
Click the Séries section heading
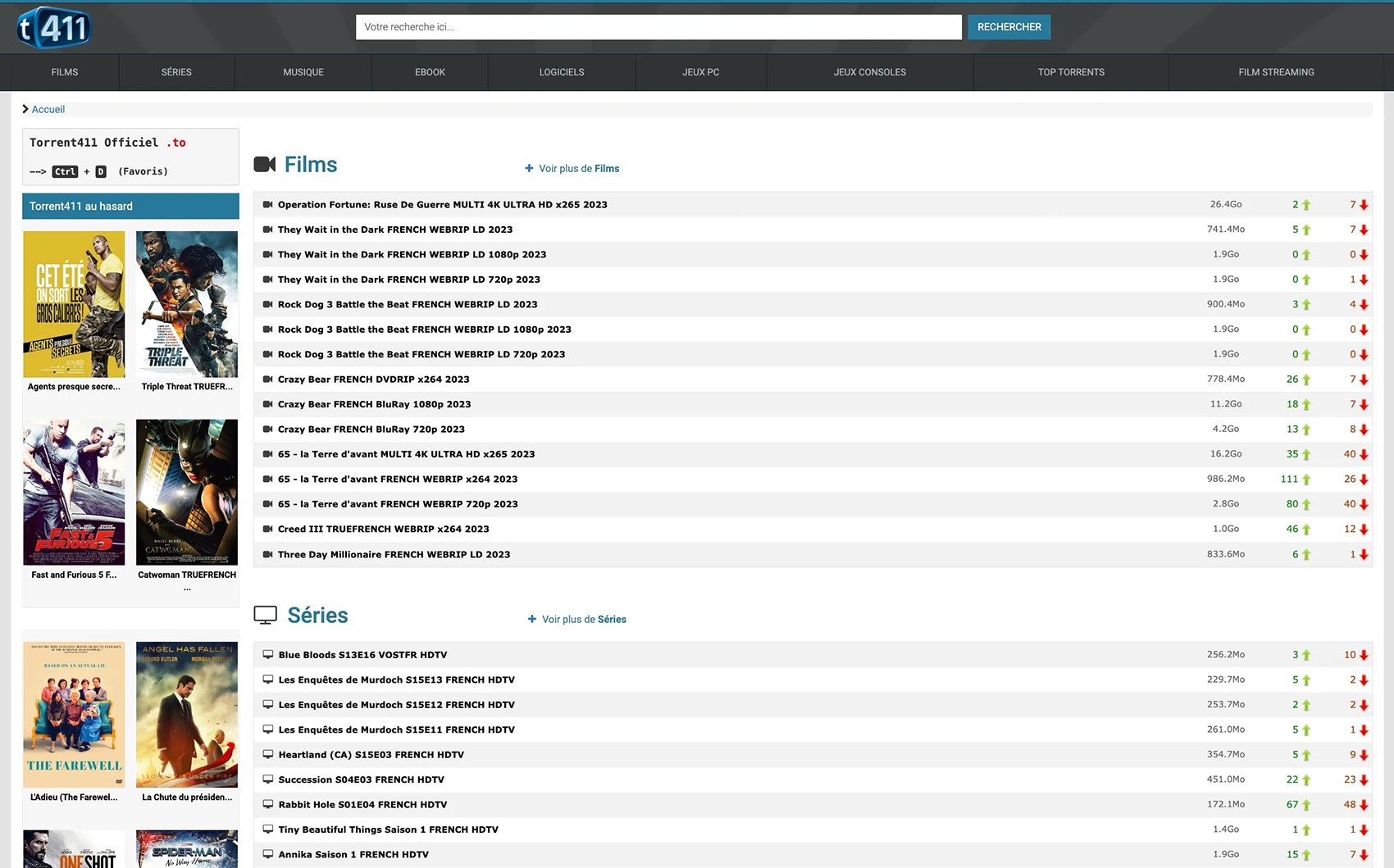point(318,616)
